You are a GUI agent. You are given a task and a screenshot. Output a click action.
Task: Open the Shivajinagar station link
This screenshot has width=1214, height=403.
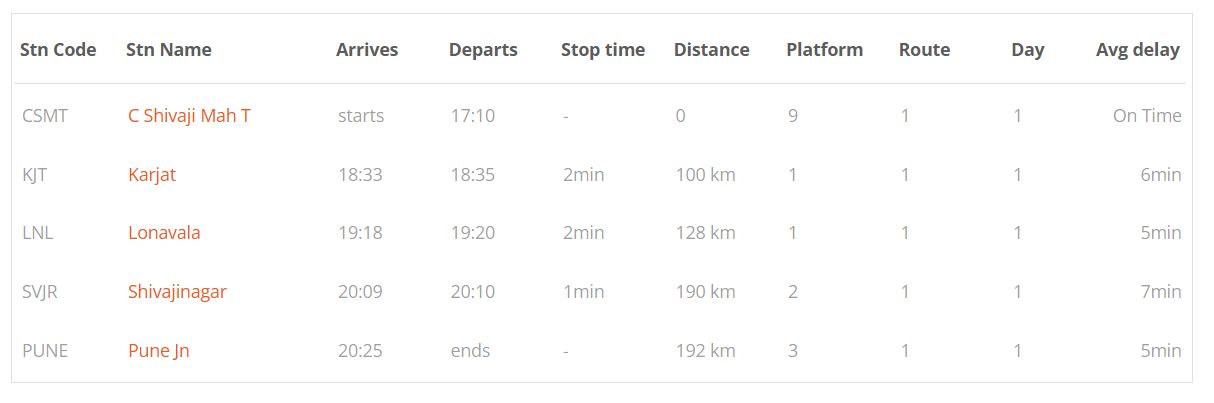tap(177, 292)
